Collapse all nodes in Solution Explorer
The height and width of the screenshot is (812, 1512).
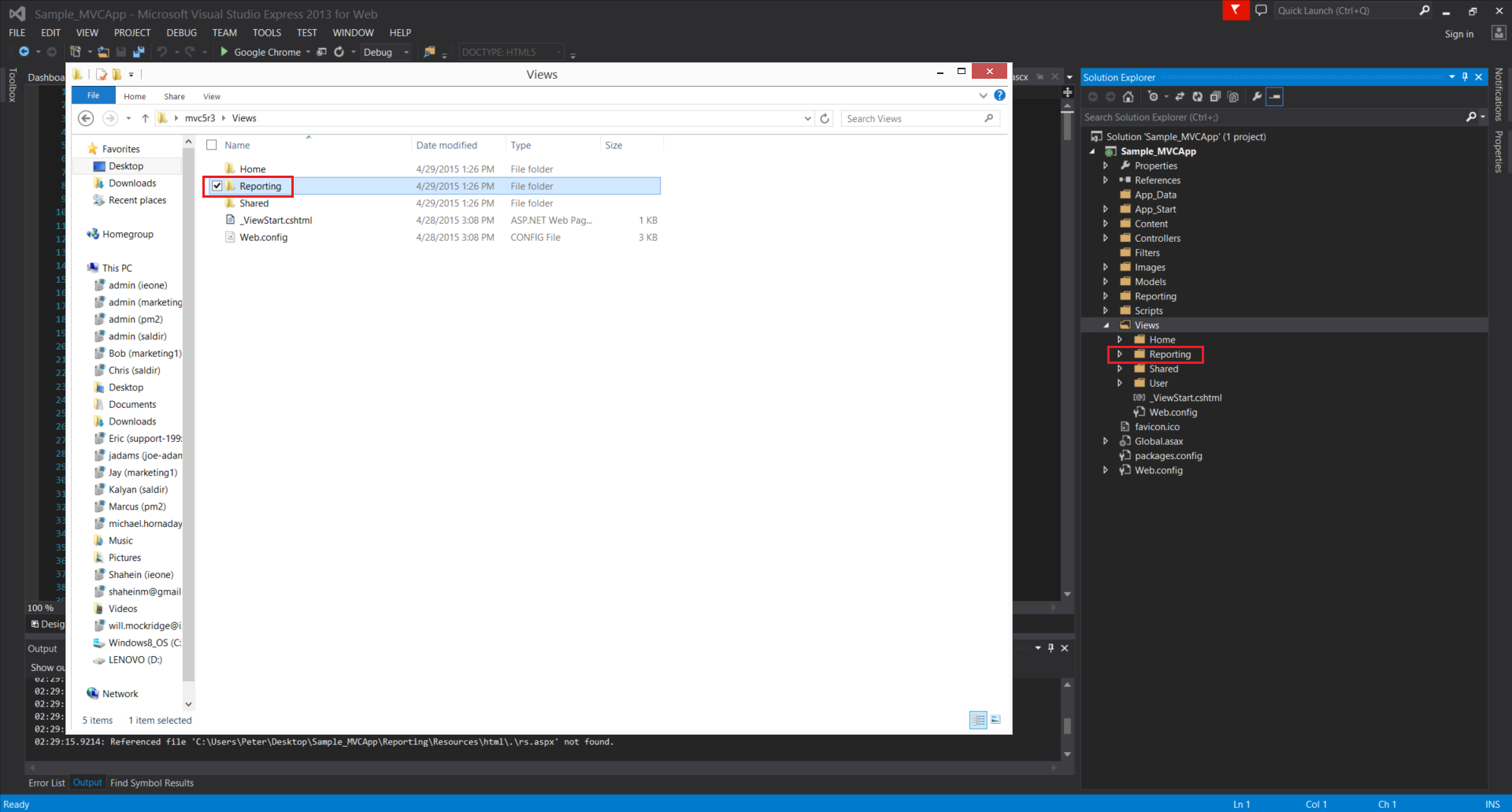[x=1215, y=97]
